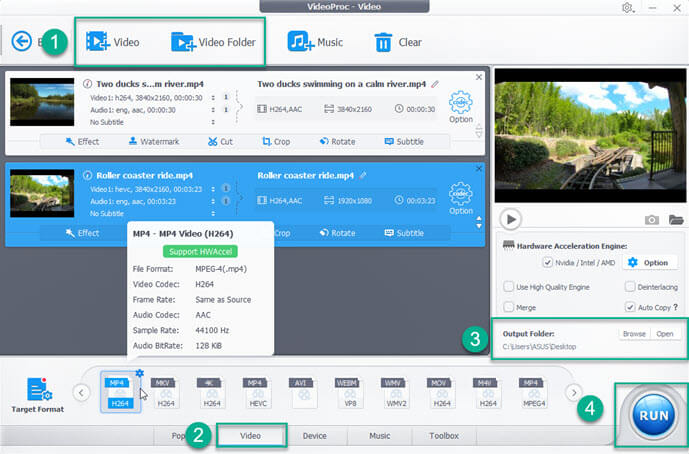Image resolution: width=689 pixels, height=454 pixels.
Task: Expand Video1 hevc track selector for Roller coaster
Action: 213,189
